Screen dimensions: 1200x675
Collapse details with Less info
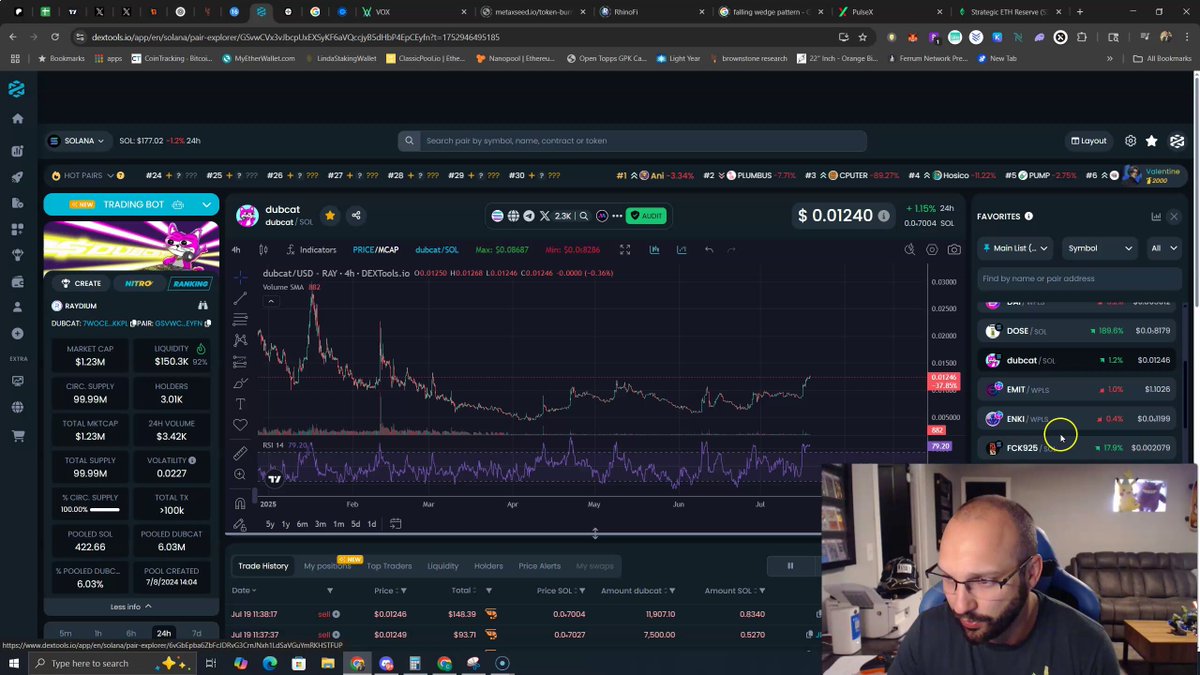click(131, 606)
